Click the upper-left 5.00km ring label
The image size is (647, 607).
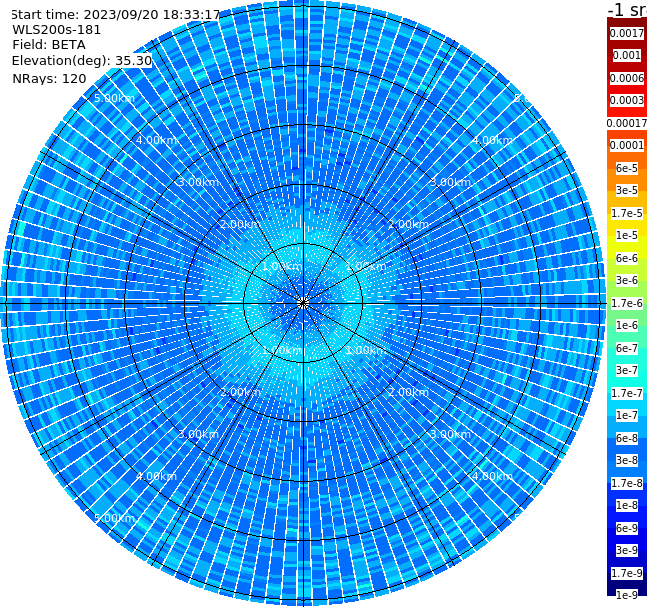[x=114, y=98]
